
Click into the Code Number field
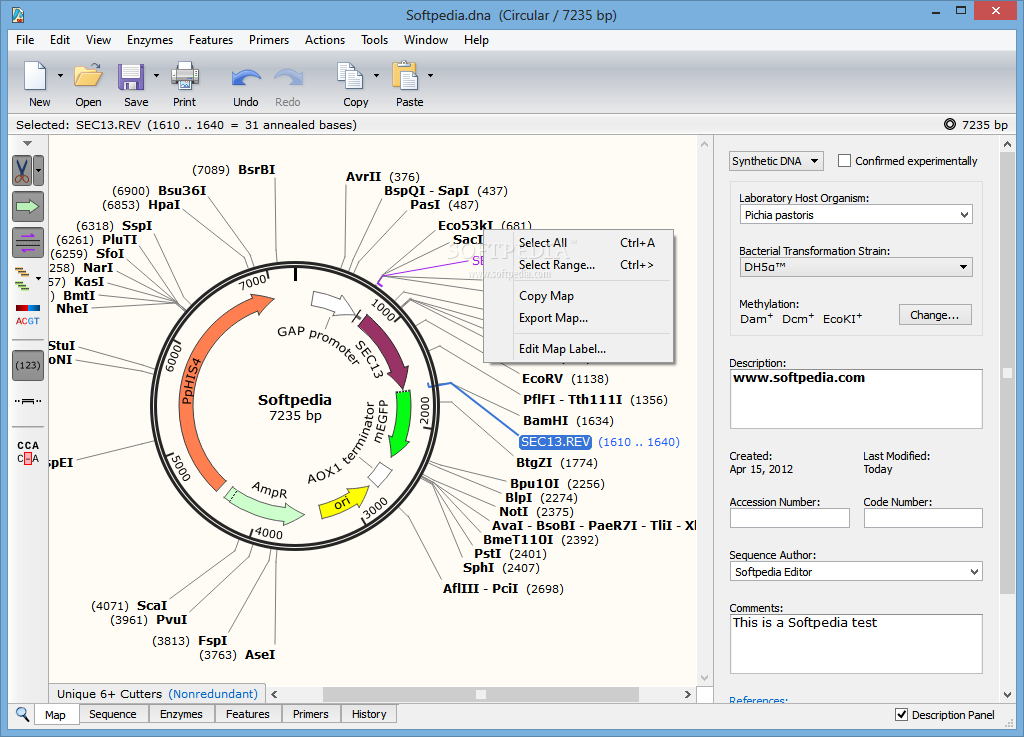[923, 518]
